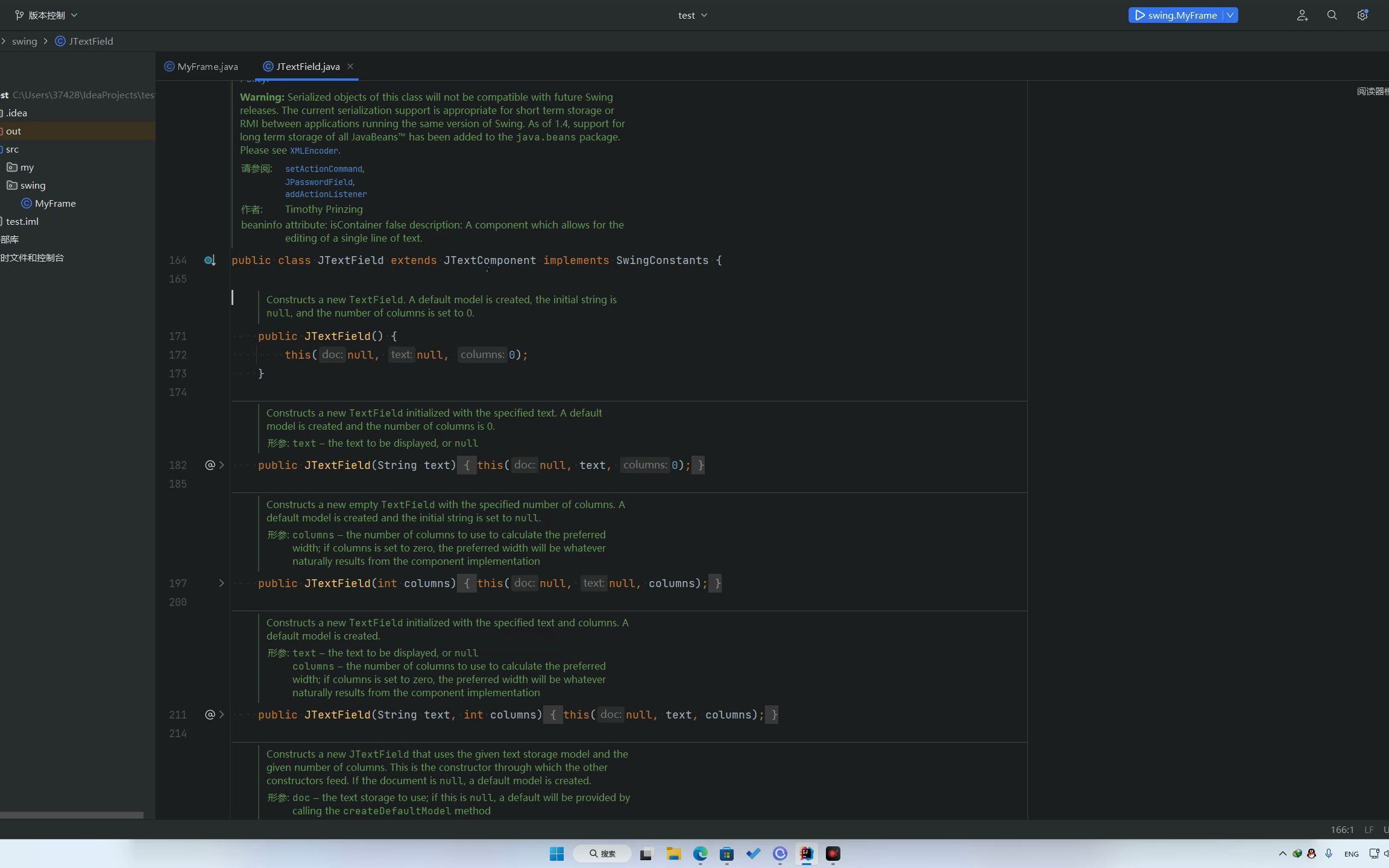Open the red screen recorder taskbar icon
Image resolution: width=1389 pixels, height=868 pixels.
tap(833, 854)
